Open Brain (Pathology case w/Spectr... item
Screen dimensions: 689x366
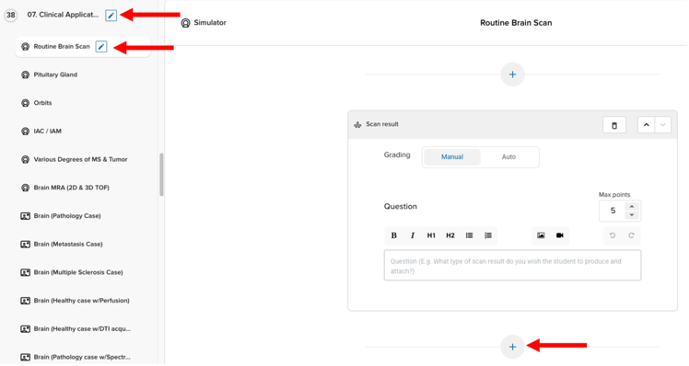pos(82,357)
